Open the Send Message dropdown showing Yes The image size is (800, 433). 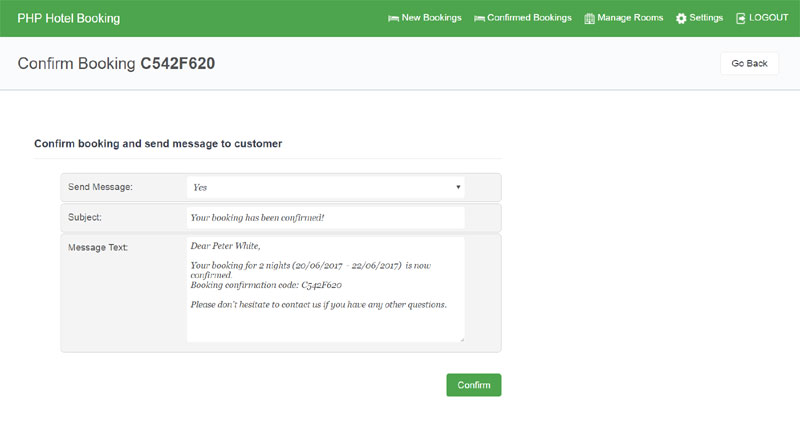[x=320, y=187]
